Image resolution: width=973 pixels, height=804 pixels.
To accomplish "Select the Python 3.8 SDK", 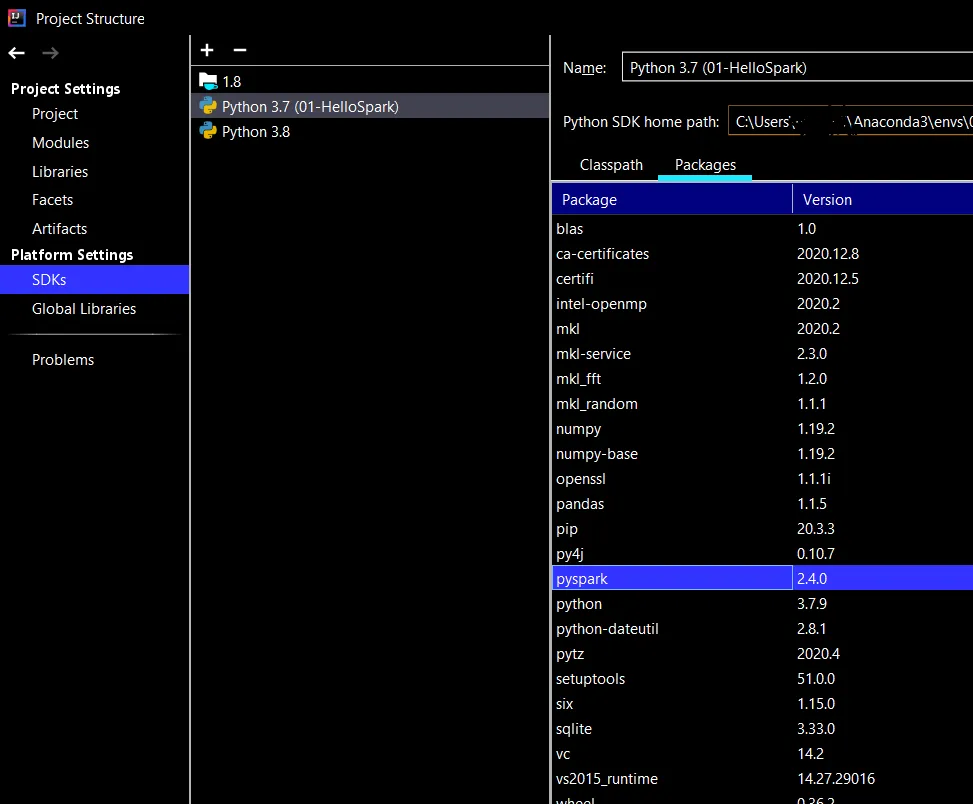I will pos(370,132).
